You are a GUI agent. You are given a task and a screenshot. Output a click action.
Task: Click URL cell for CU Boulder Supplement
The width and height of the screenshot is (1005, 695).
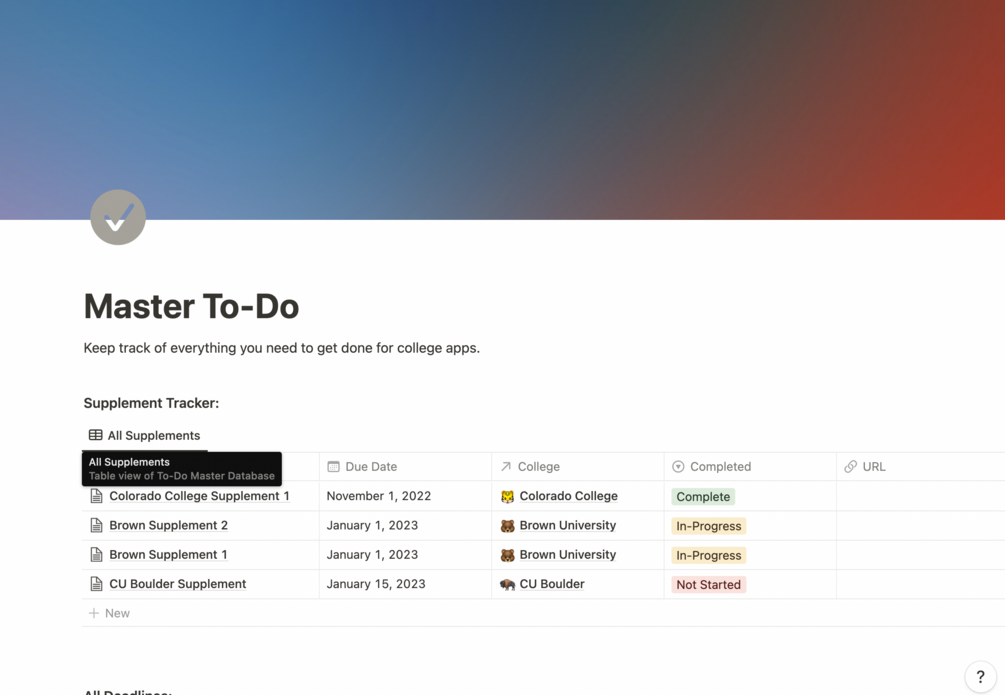920,584
